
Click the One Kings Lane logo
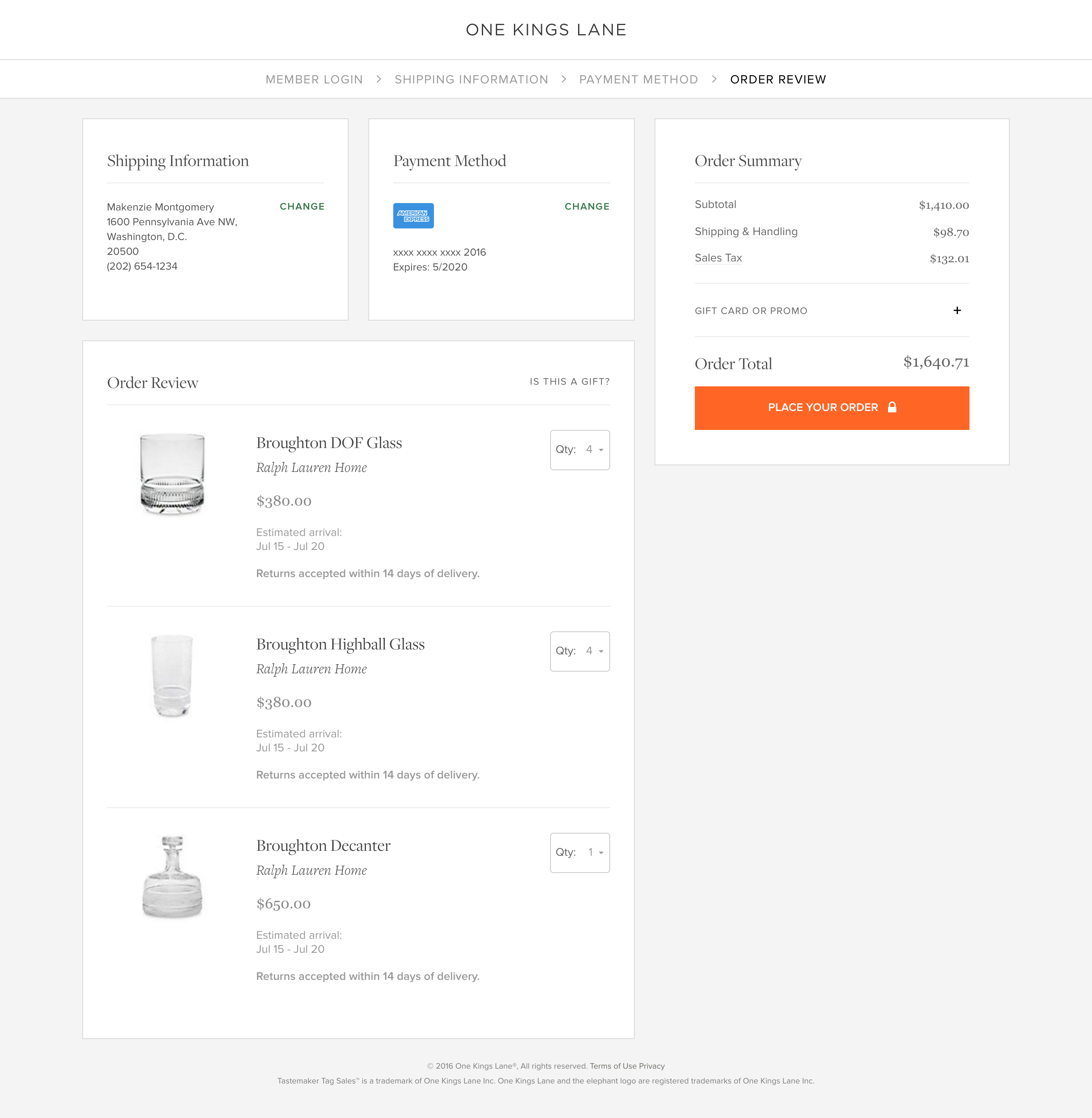tap(546, 30)
